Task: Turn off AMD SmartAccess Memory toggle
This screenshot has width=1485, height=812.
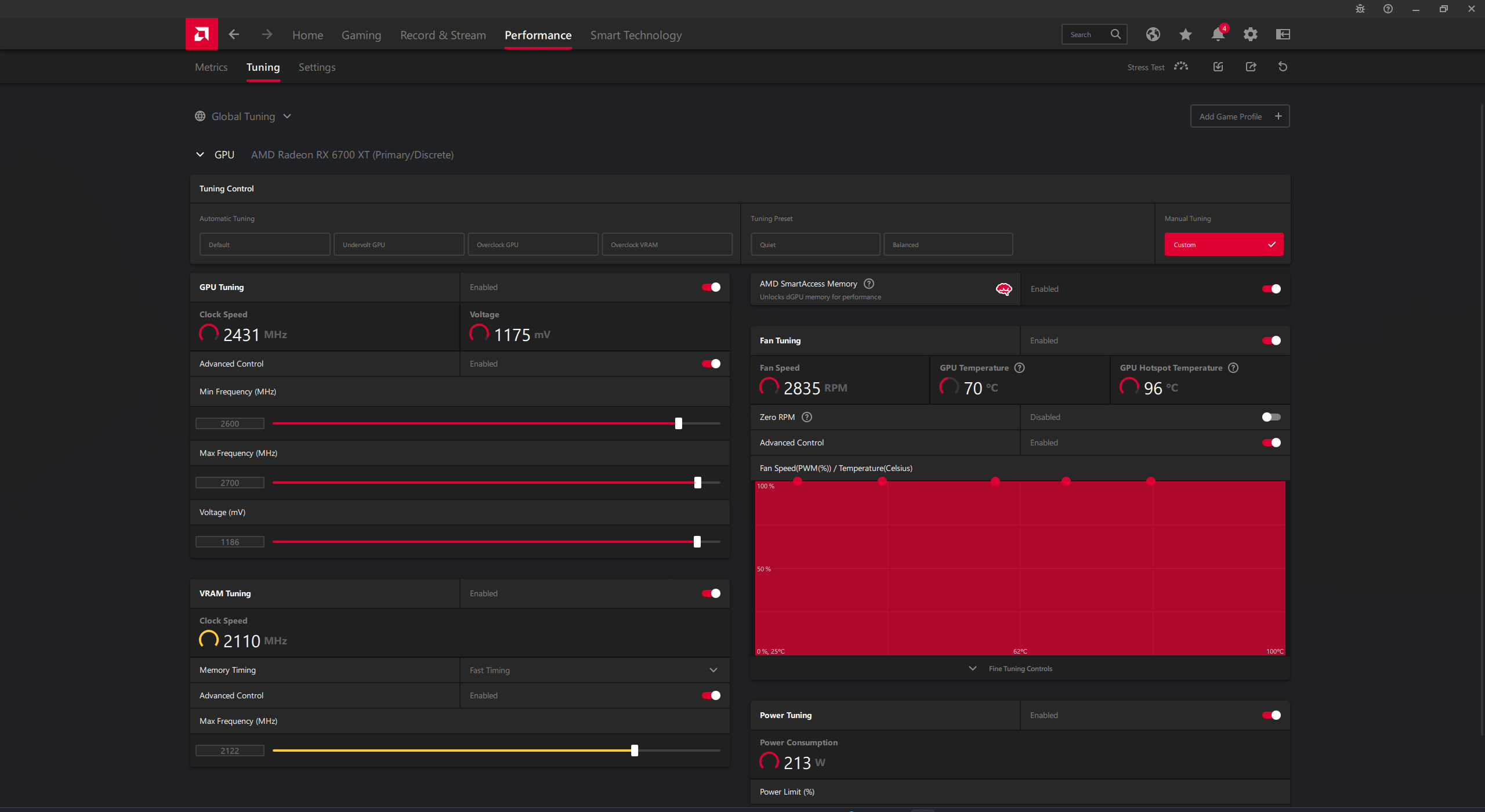Action: (1271, 289)
